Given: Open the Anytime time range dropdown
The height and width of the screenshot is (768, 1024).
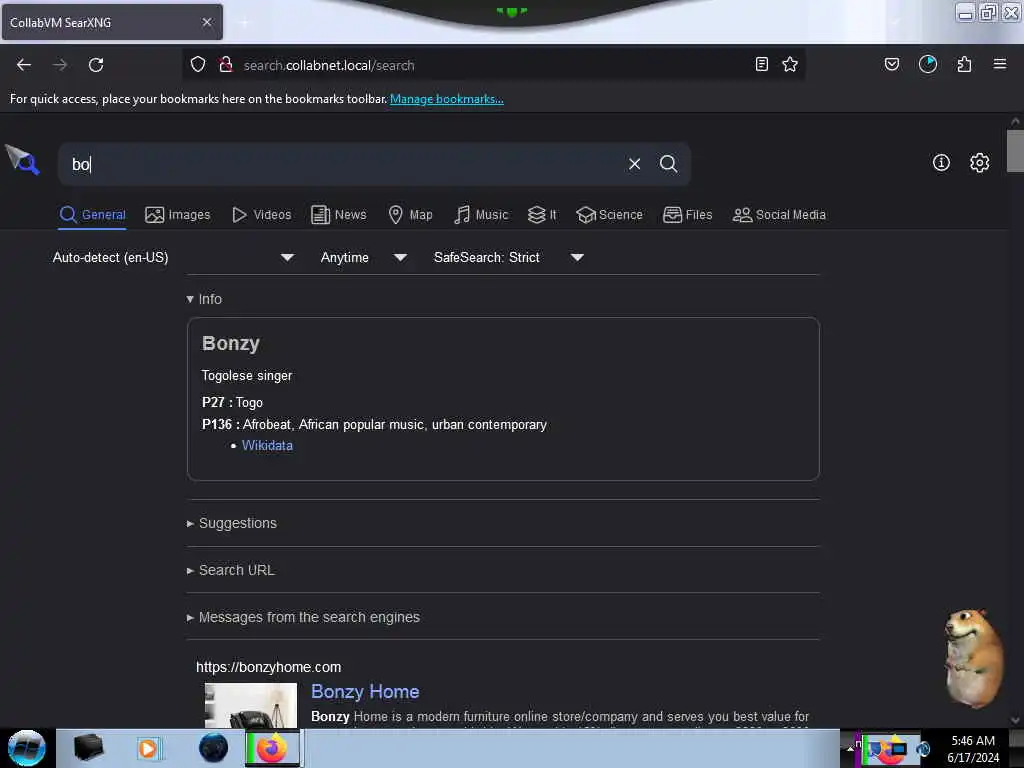Looking at the screenshot, I should pos(364,257).
